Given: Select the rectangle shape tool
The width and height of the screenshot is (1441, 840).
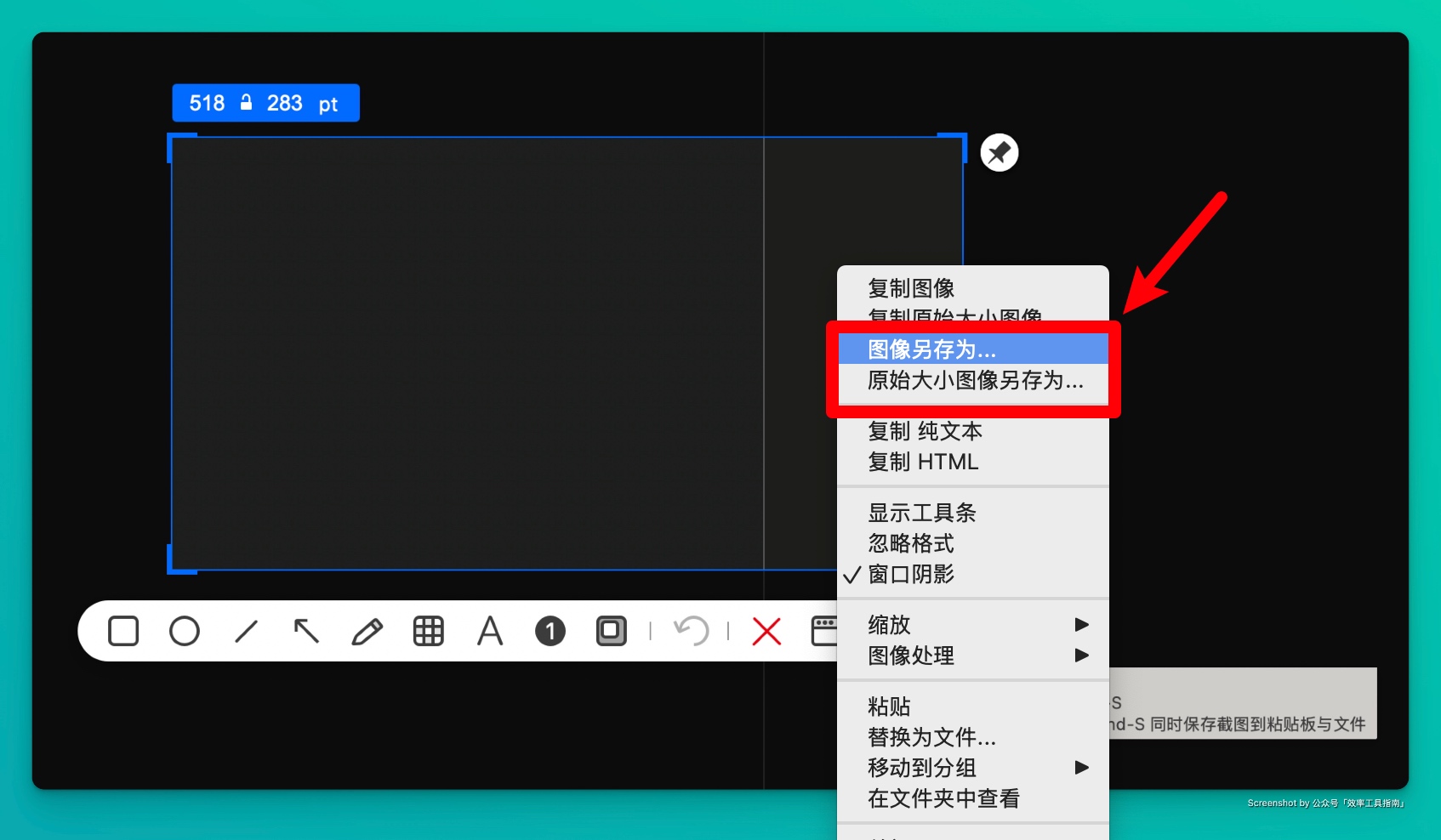Looking at the screenshot, I should point(123,631).
